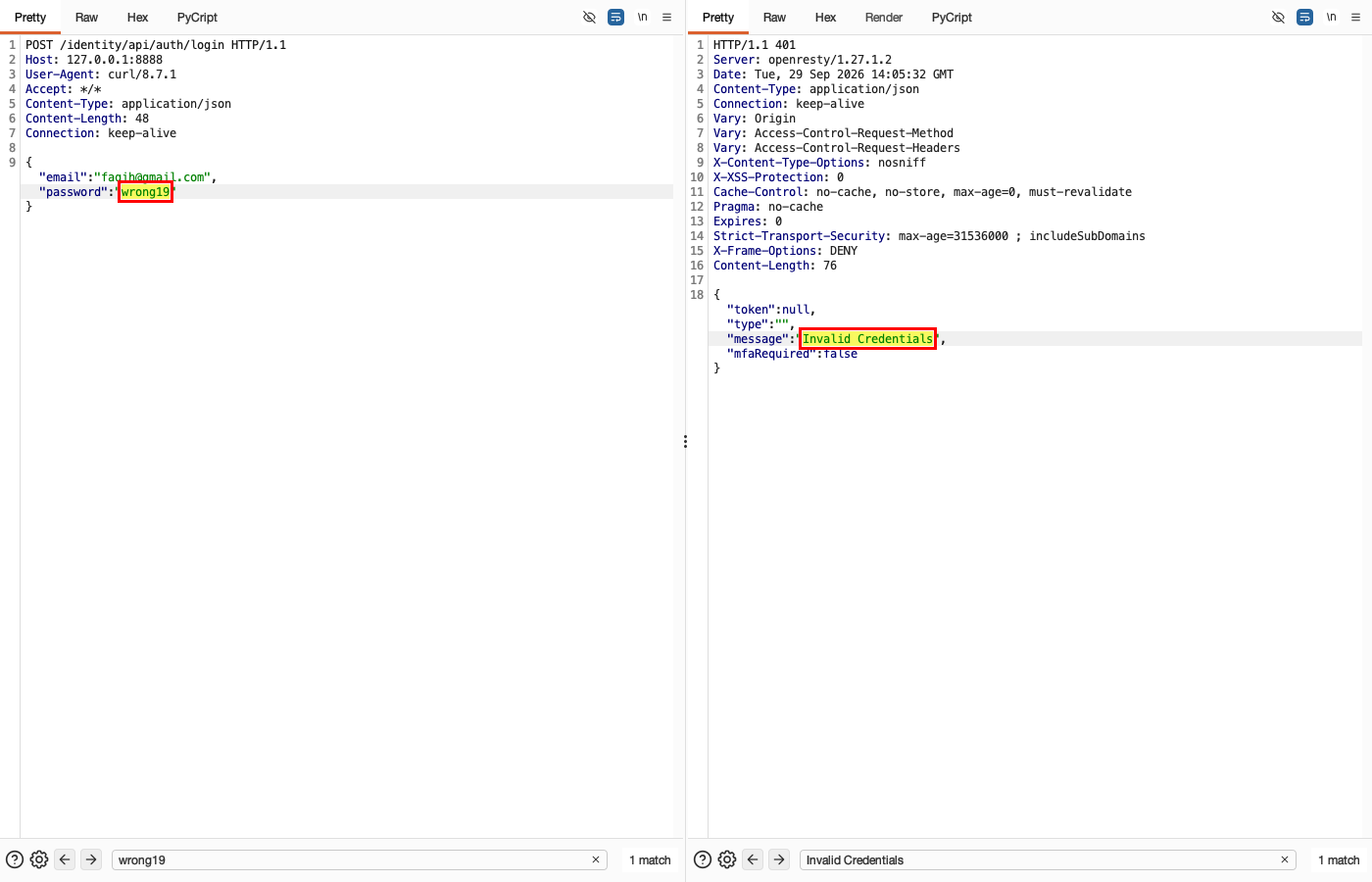Image resolution: width=1372 pixels, height=882 pixels.
Task: Click "mfaRequired":false line in response
Action: pyautogui.click(x=792, y=354)
